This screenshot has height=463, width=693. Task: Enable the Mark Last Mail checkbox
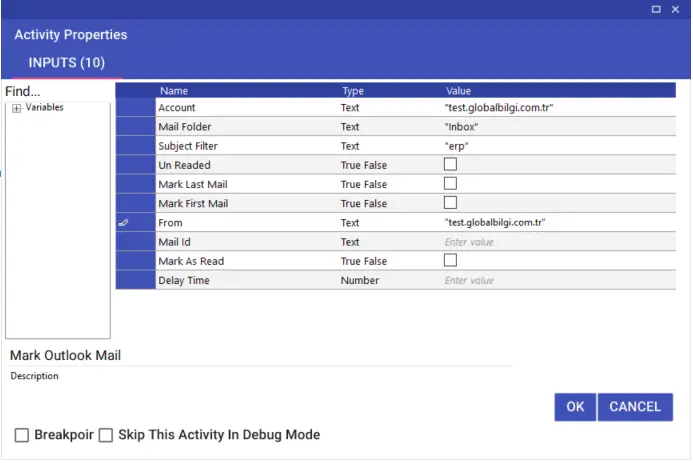450,184
